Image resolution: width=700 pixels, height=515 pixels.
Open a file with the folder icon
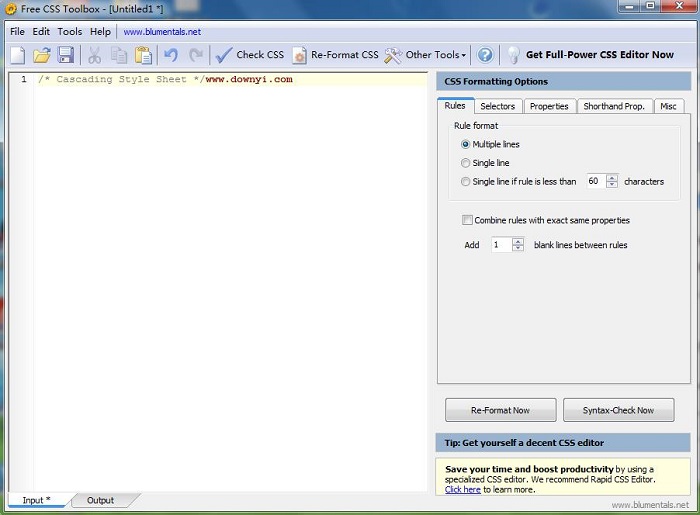click(x=41, y=55)
